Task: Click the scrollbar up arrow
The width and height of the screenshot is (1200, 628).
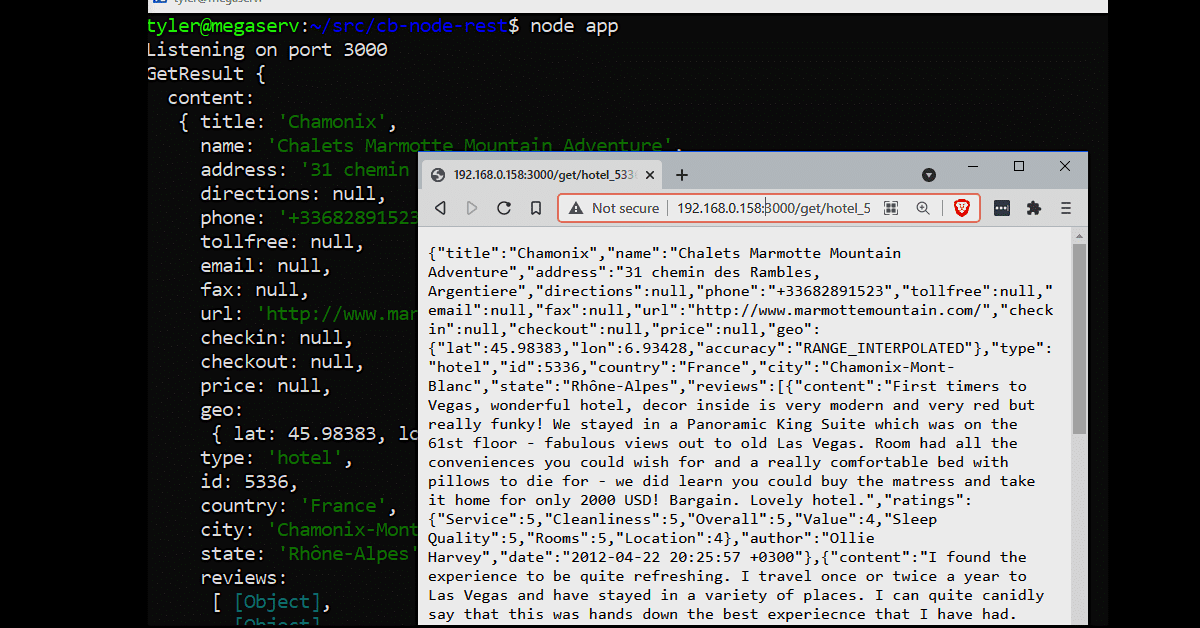Action: 1078,235
